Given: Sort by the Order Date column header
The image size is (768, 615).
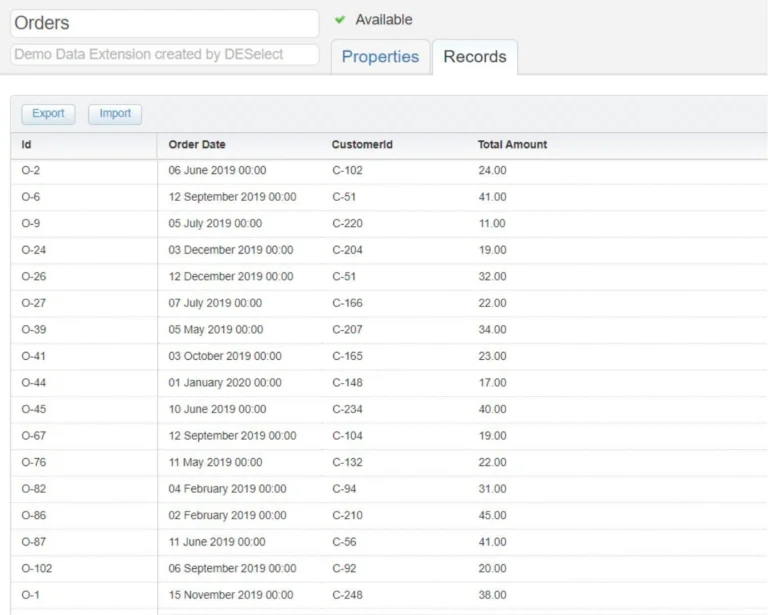Looking at the screenshot, I should click(x=196, y=145).
